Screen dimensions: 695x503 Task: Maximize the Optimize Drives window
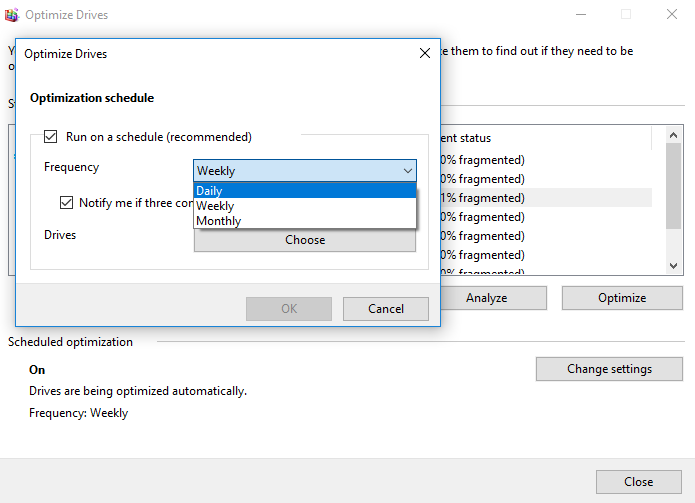626,15
